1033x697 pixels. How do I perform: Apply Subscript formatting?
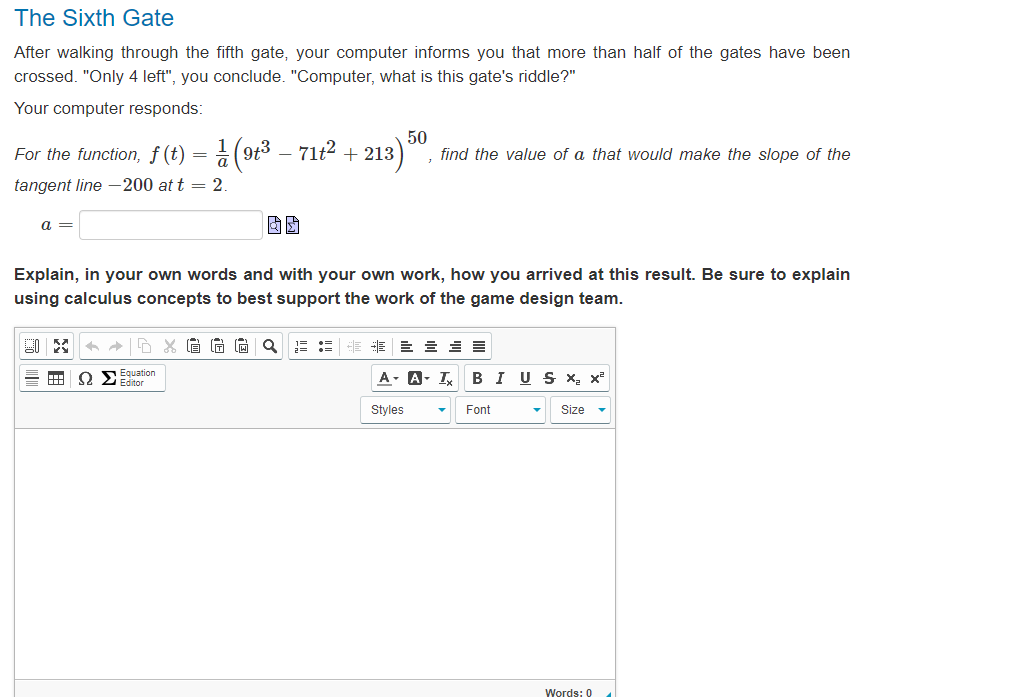tap(572, 378)
